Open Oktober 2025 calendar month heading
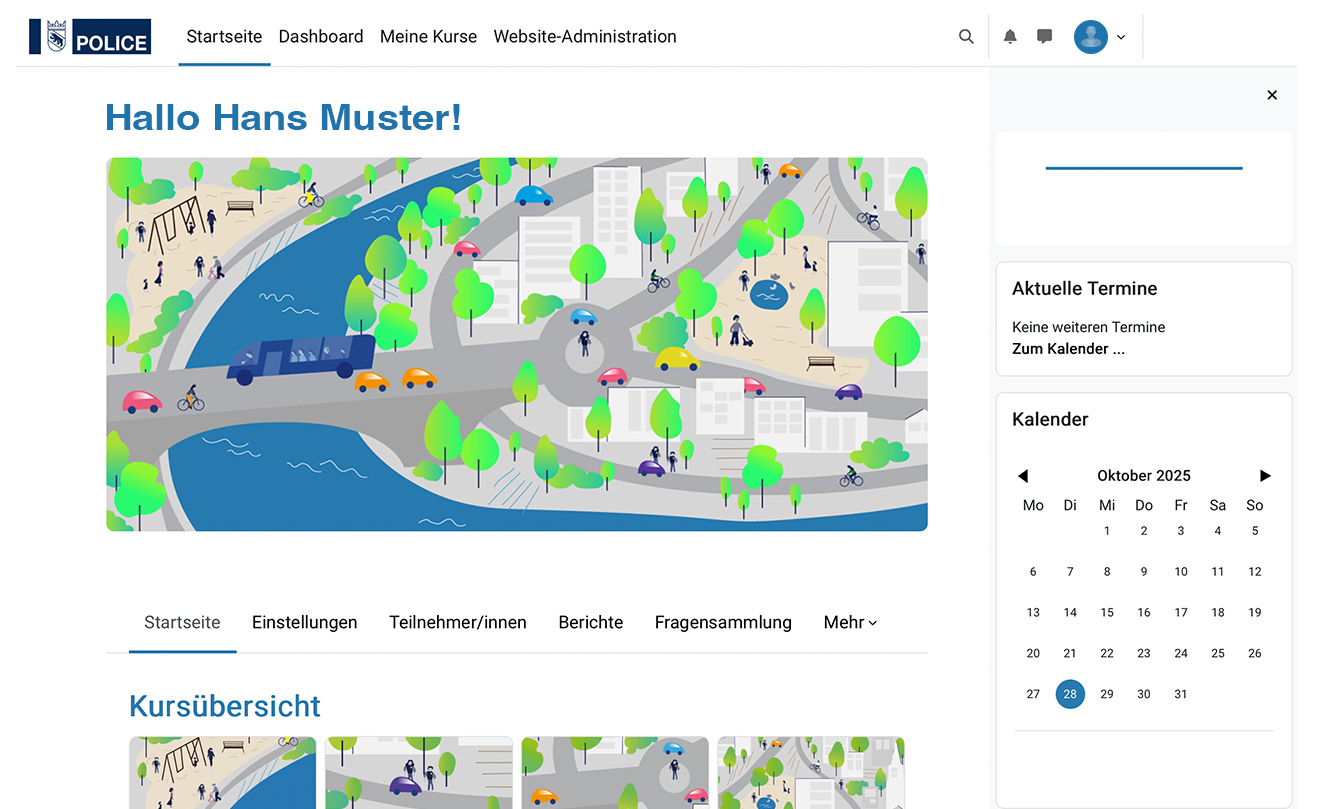 click(x=1143, y=476)
